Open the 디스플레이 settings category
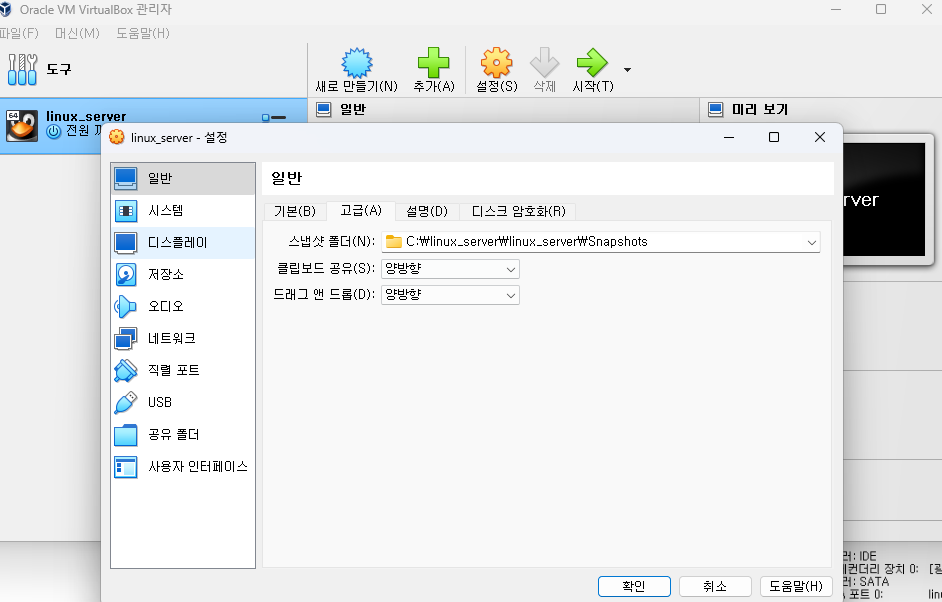The height and width of the screenshot is (602, 942). (183, 243)
